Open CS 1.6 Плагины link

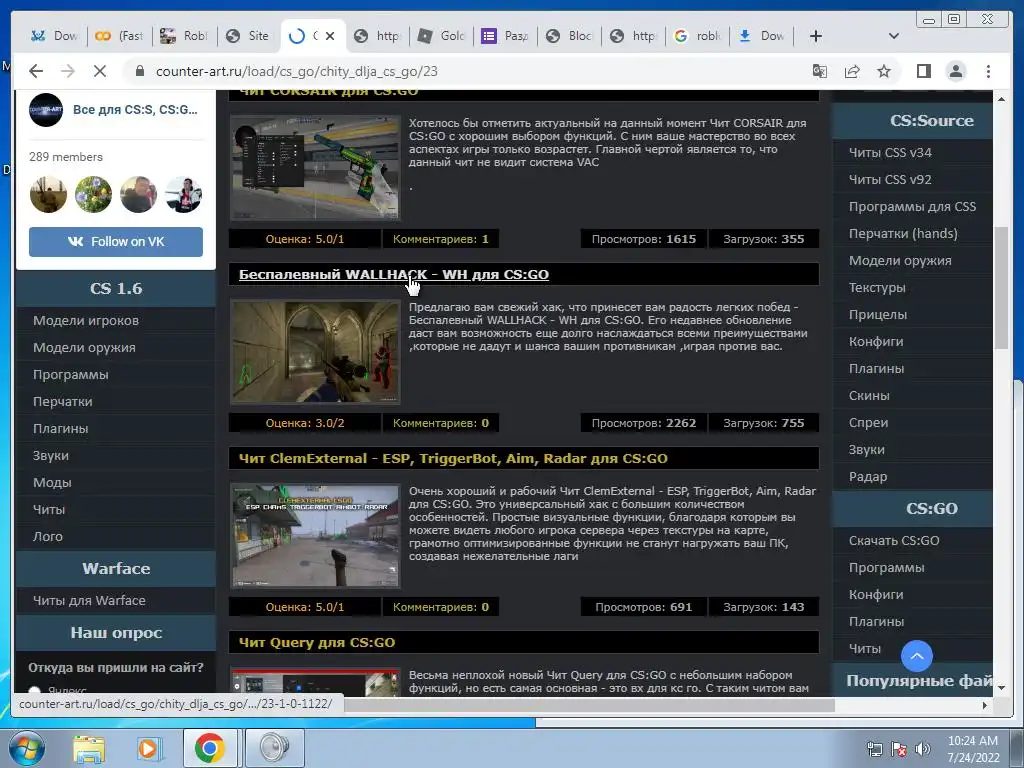(61, 429)
